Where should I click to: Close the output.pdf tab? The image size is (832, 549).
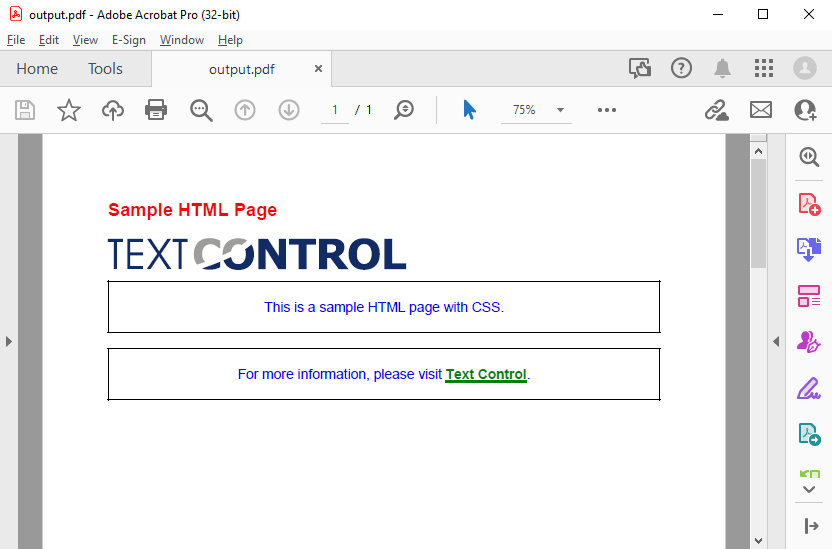318,68
